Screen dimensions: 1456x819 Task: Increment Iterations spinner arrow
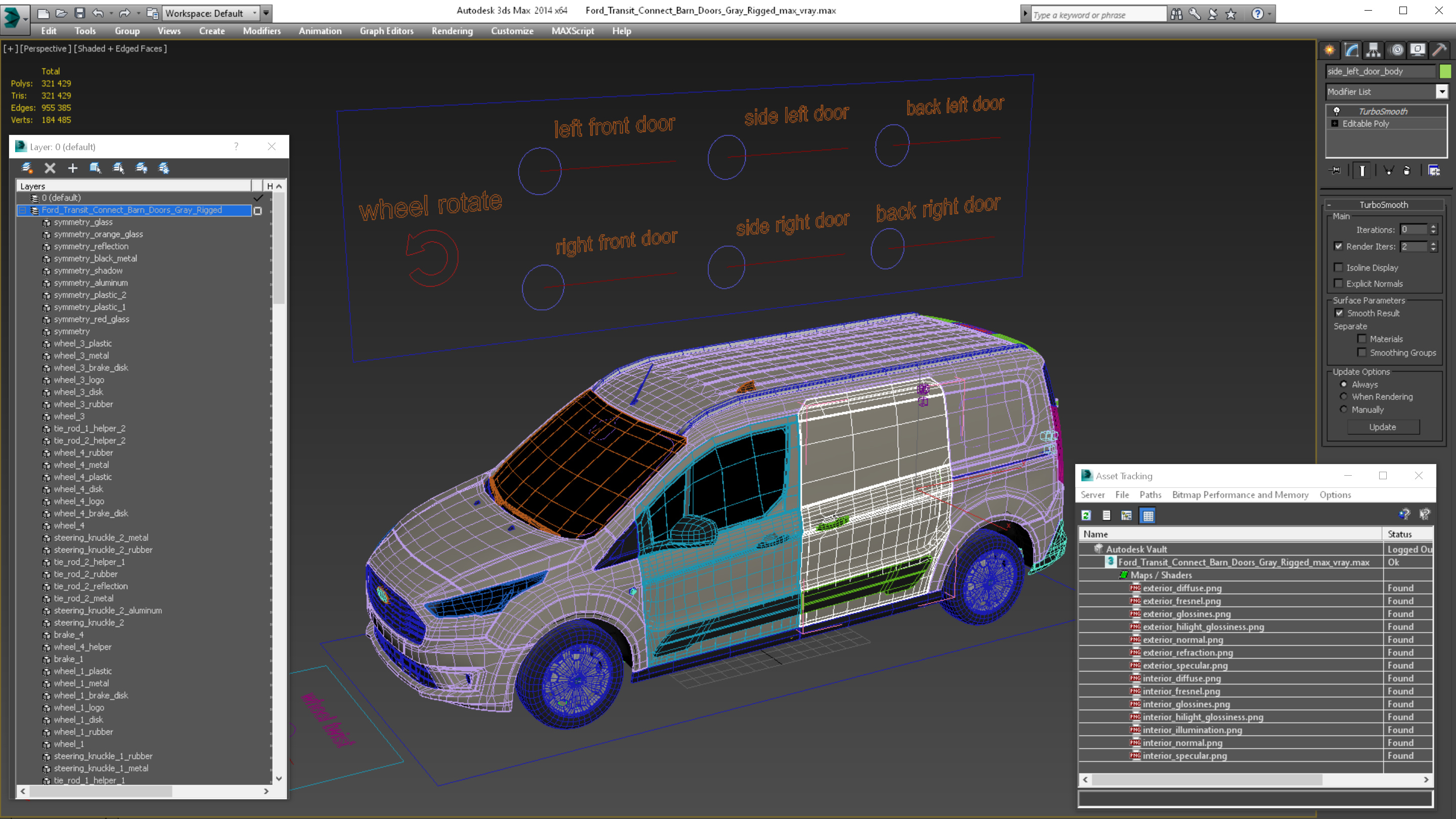pyautogui.click(x=1433, y=226)
